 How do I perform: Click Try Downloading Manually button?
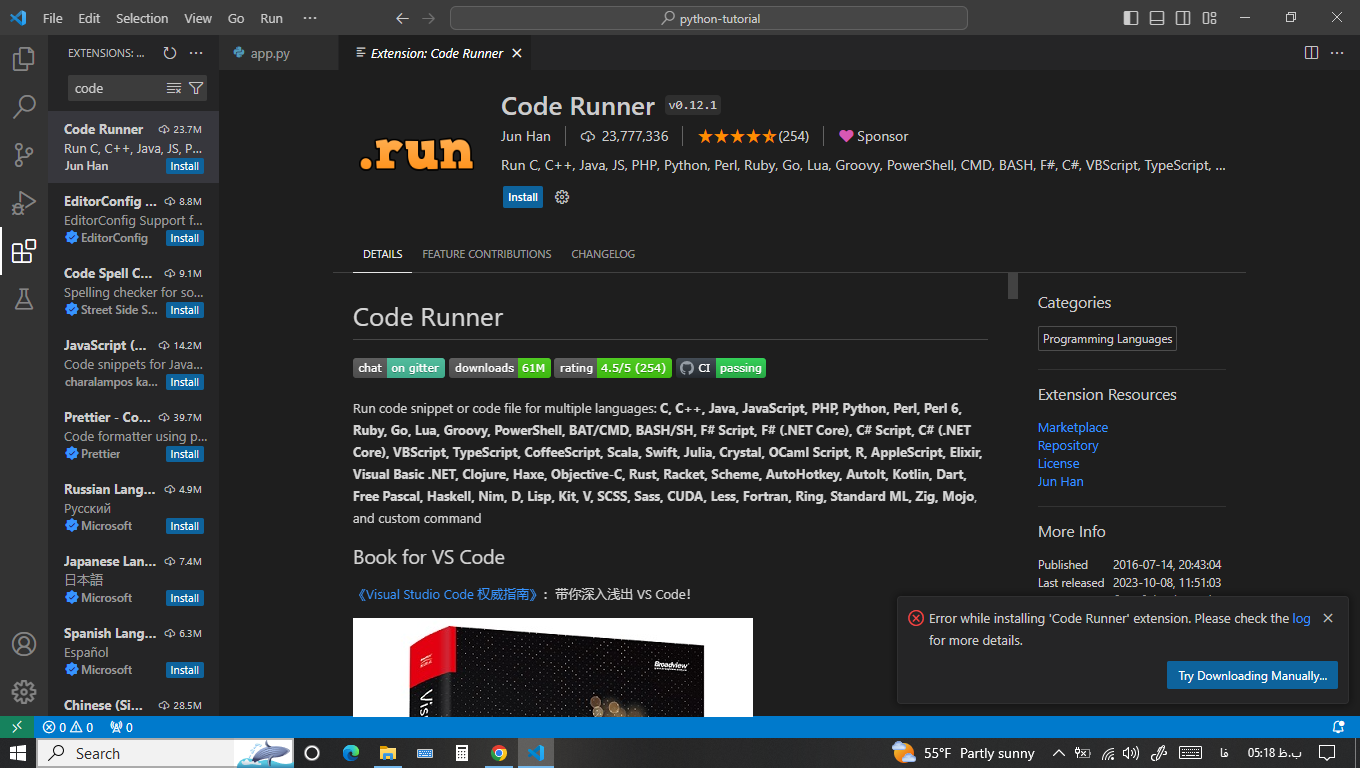pos(1252,676)
